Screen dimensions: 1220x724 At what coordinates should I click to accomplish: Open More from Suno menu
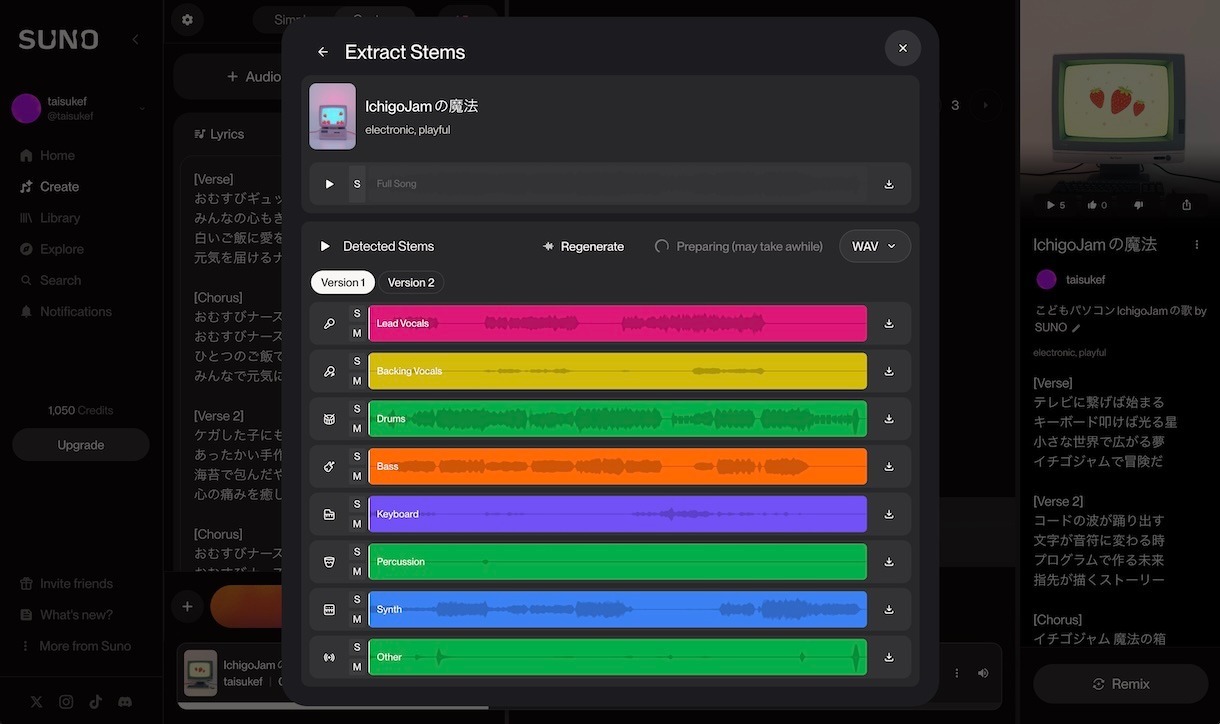(x=76, y=646)
